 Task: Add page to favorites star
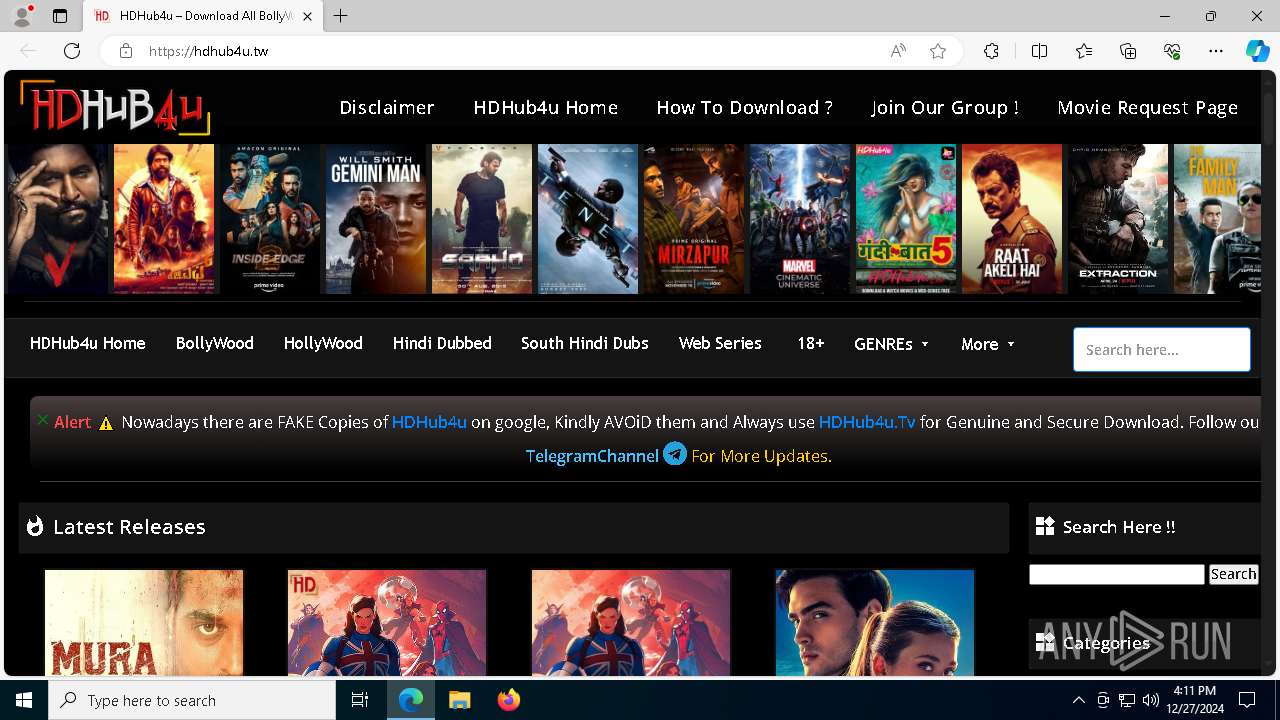(938, 51)
